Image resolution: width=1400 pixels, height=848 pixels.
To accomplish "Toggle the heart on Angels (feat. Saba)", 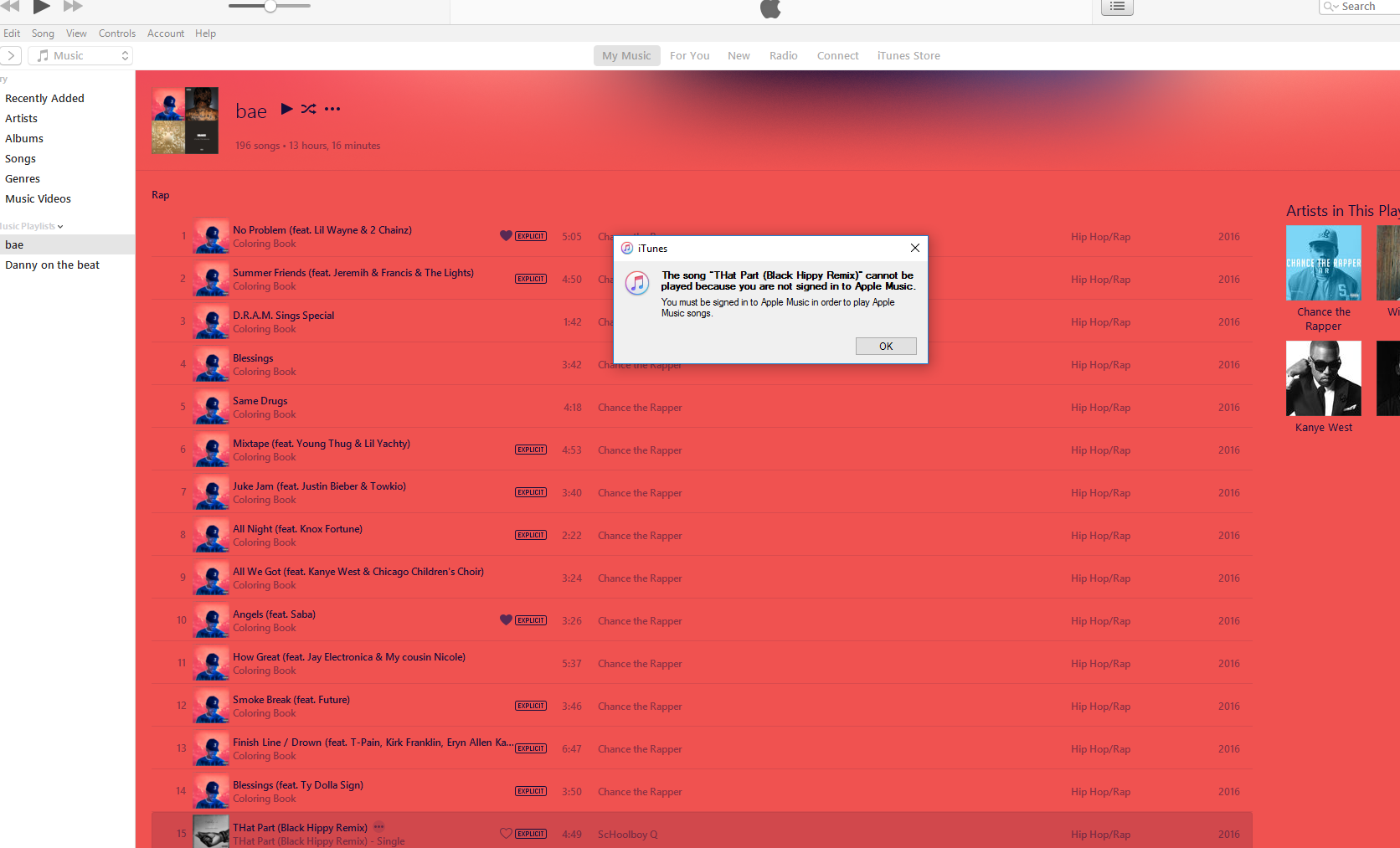I will [x=506, y=620].
